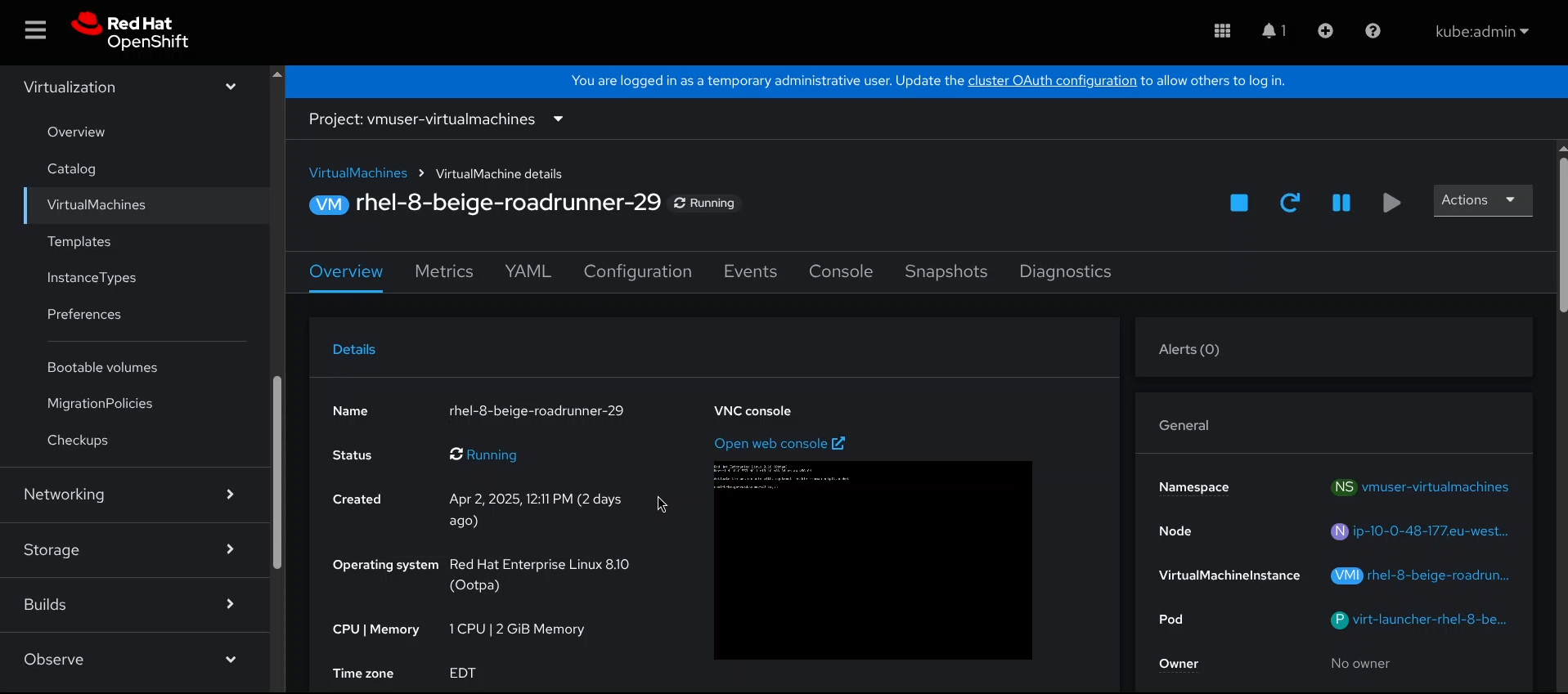Screen dimensions: 1568x694
Task: Open the help question mark icon
Action: (x=1373, y=31)
